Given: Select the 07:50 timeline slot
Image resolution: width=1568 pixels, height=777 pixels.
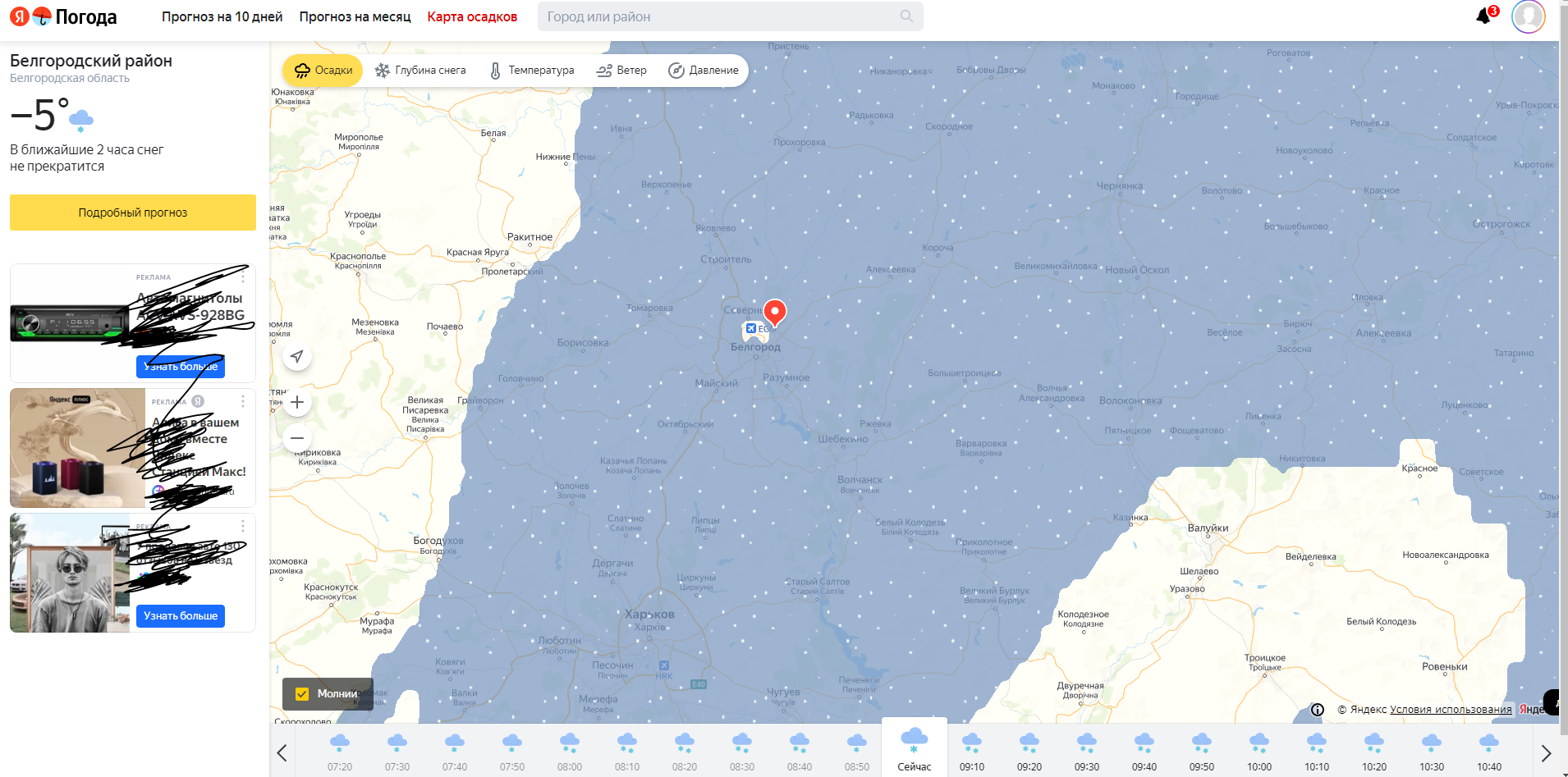Looking at the screenshot, I should pos(512,752).
